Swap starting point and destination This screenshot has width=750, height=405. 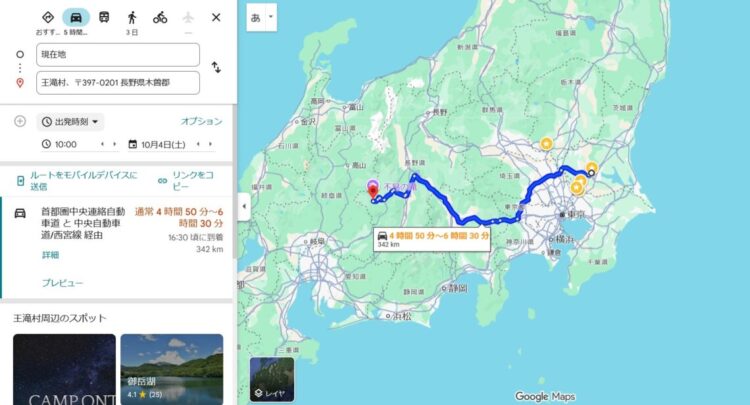[x=216, y=67]
